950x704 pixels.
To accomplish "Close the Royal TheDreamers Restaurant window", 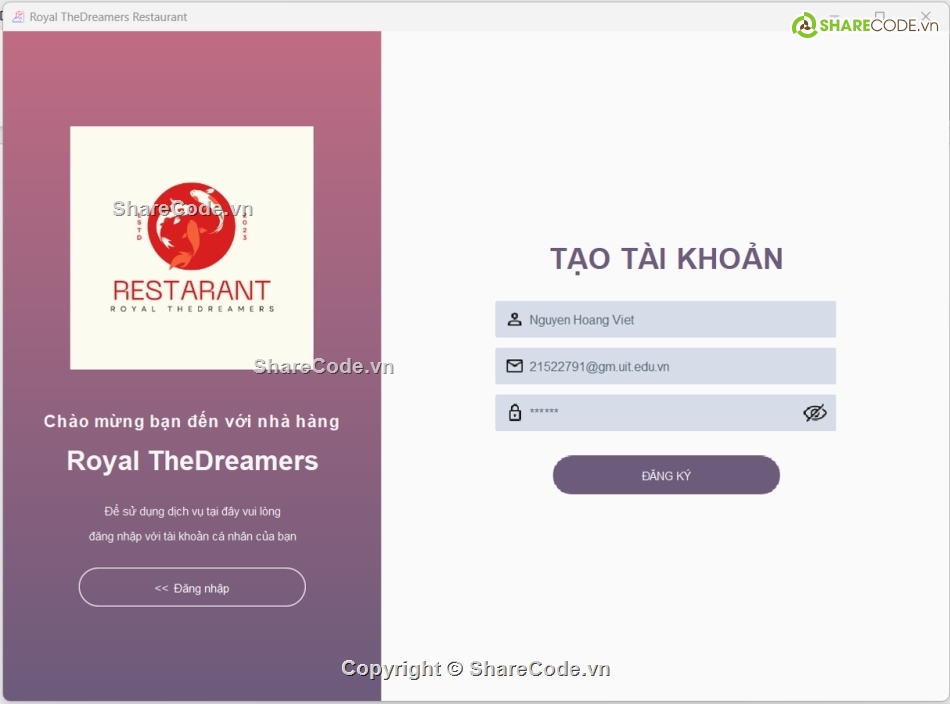I will (x=926, y=16).
